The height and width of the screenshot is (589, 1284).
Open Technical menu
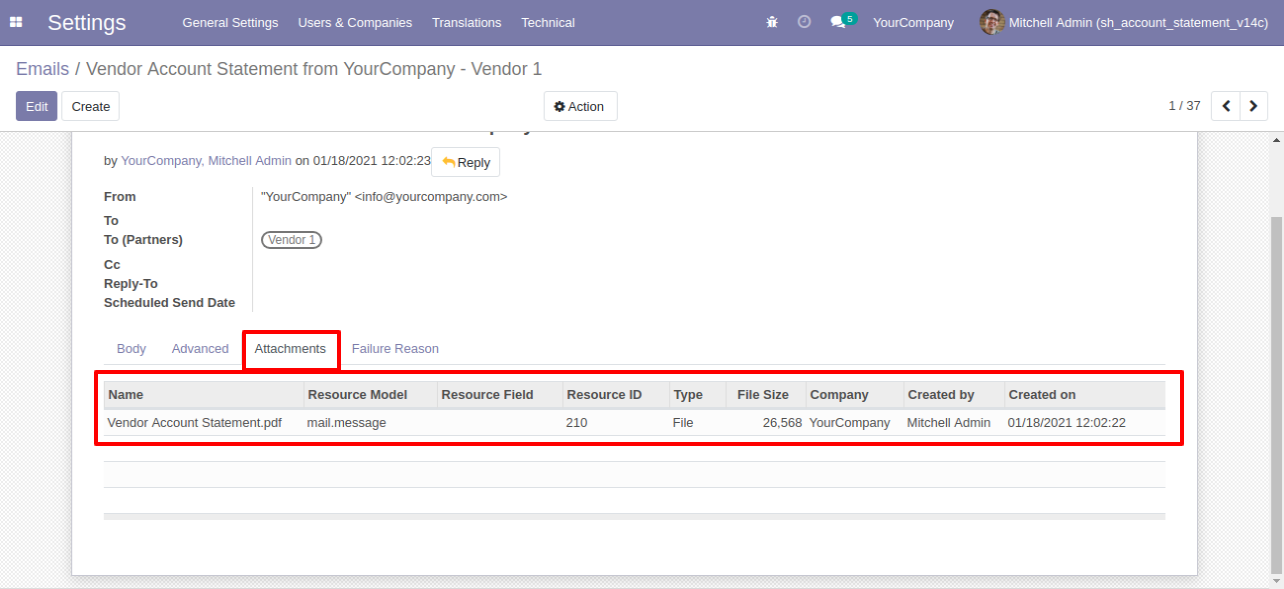coord(548,22)
